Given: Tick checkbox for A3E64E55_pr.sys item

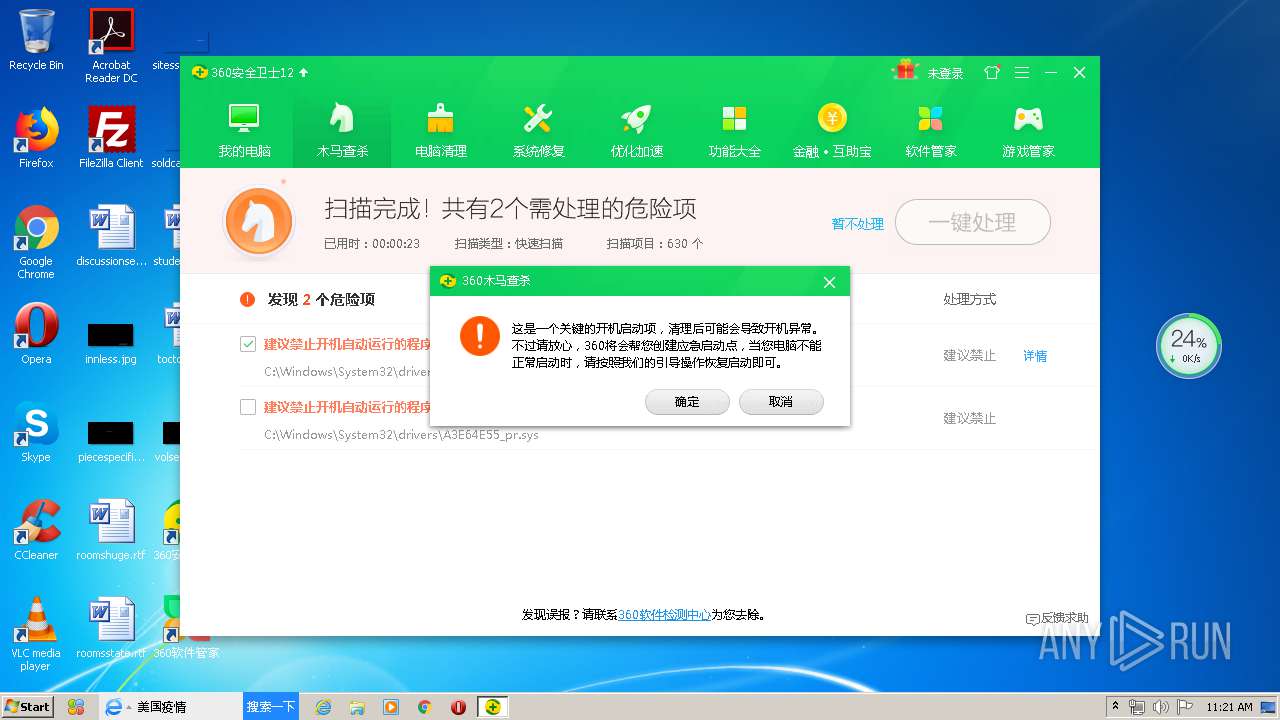Looking at the screenshot, I should tap(248, 407).
